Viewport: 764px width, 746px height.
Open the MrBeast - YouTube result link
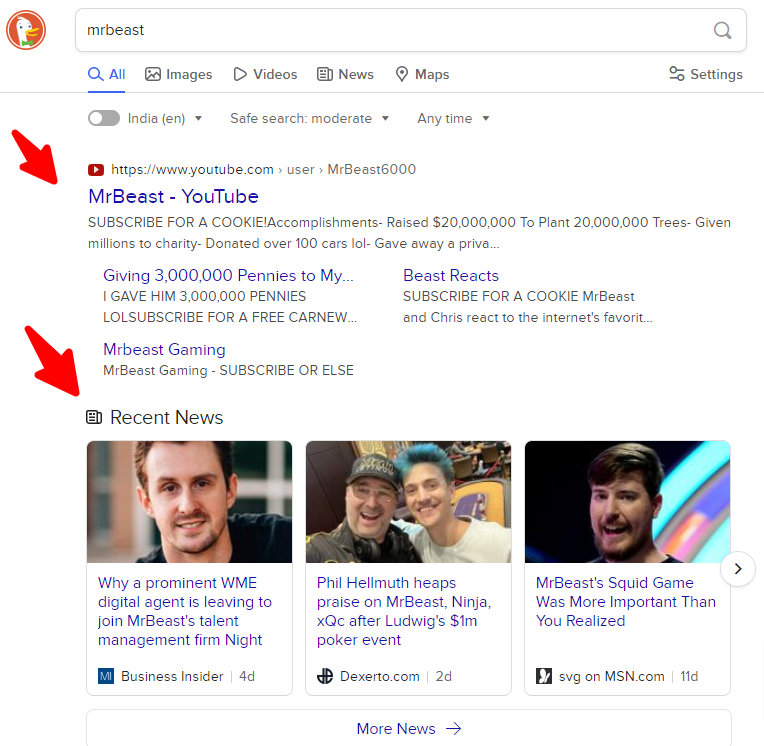pyautogui.click(x=173, y=196)
